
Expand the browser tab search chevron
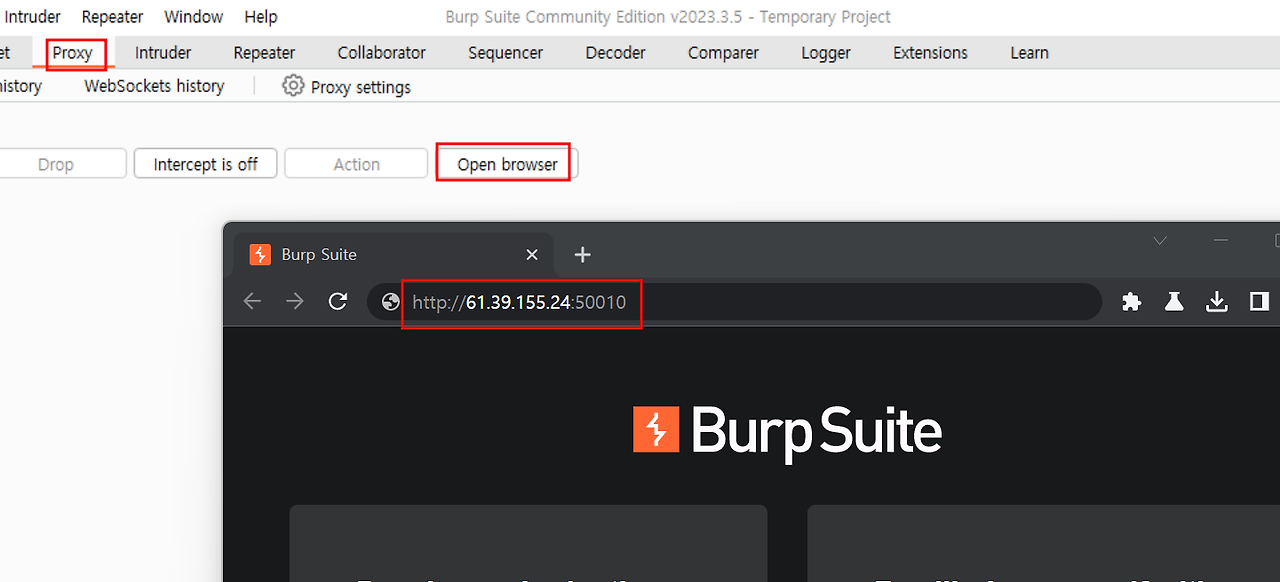click(1160, 241)
